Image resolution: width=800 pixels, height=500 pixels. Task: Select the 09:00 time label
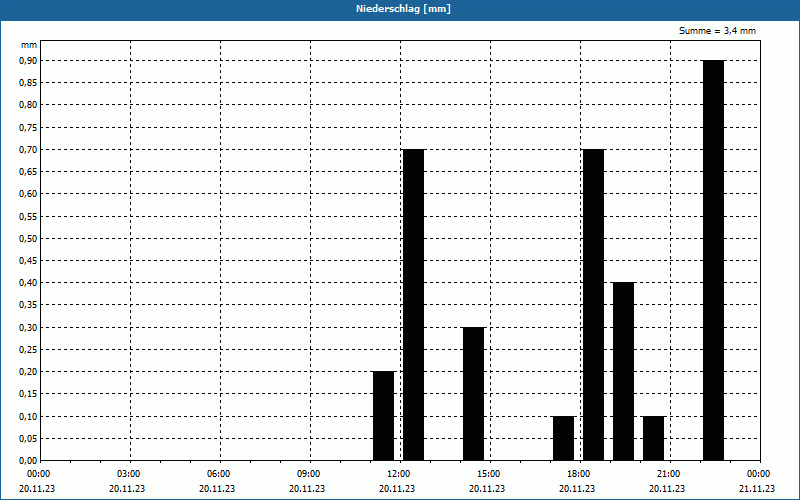(309, 474)
